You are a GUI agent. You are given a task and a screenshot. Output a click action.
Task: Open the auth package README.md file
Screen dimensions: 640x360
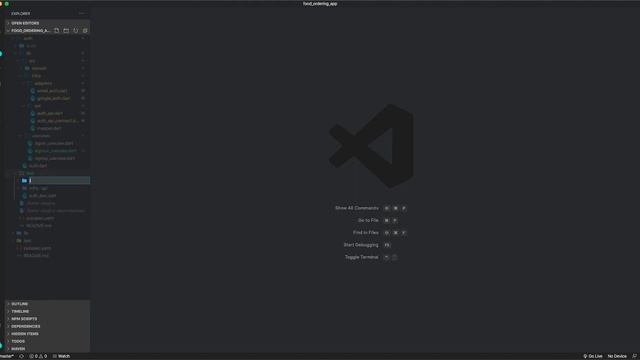pyautogui.click(x=39, y=226)
